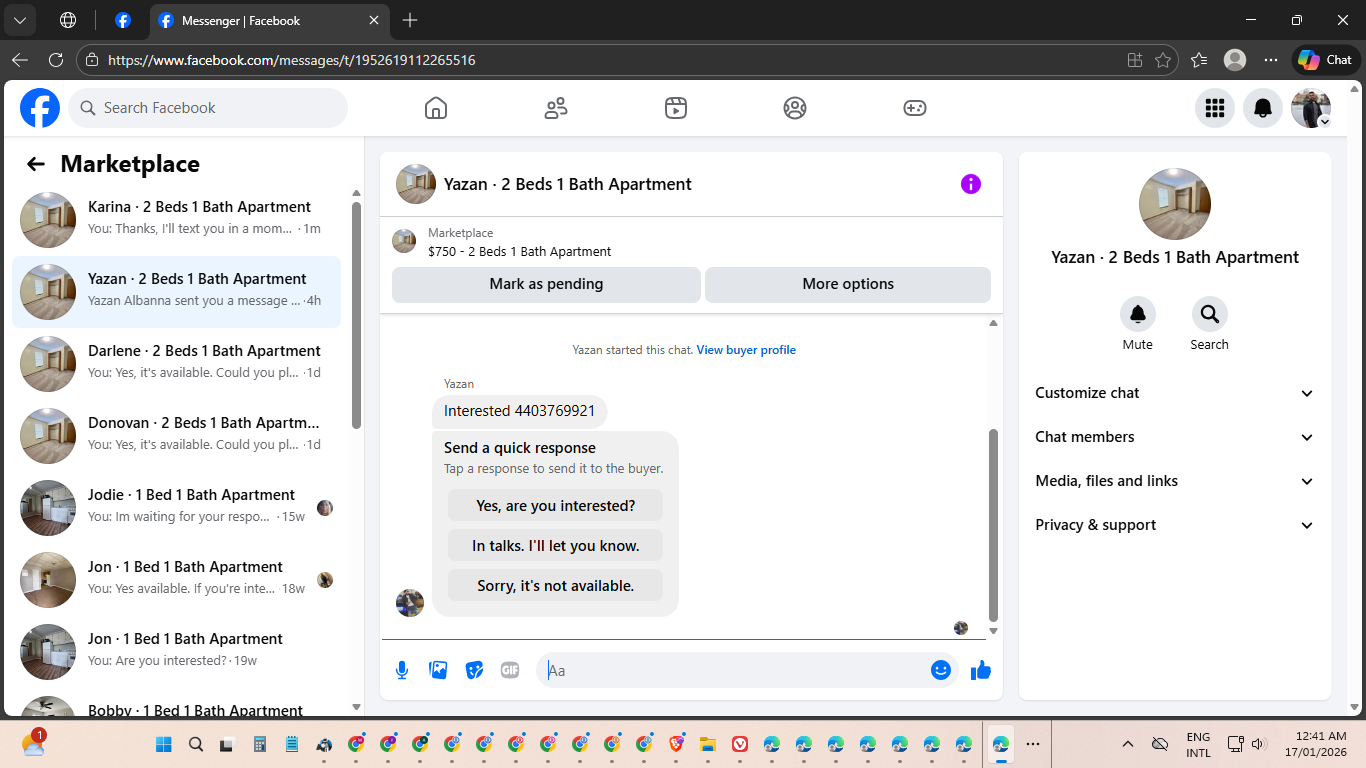Viewport: 1366px width, 768px height.
Task: Open Jodie 1 Bed 1 Bath conversation
Action: click(176, 508)
